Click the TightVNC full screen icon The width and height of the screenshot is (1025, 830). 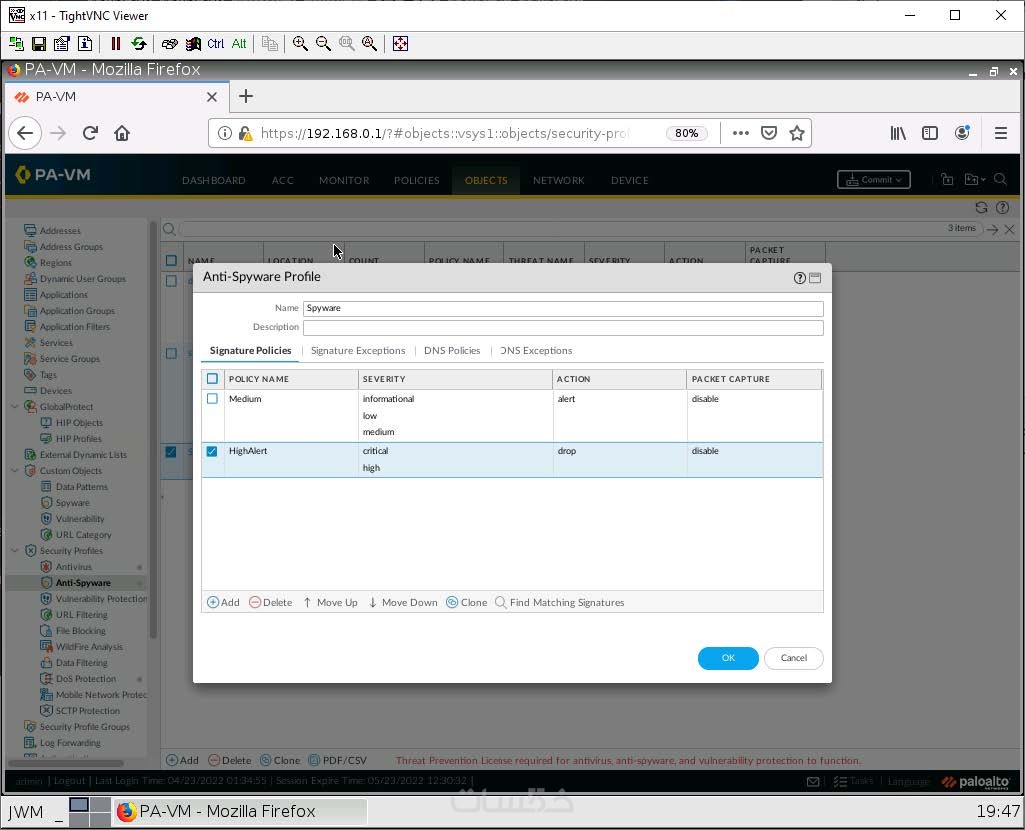pyautogui.click(x=400, y=44)
